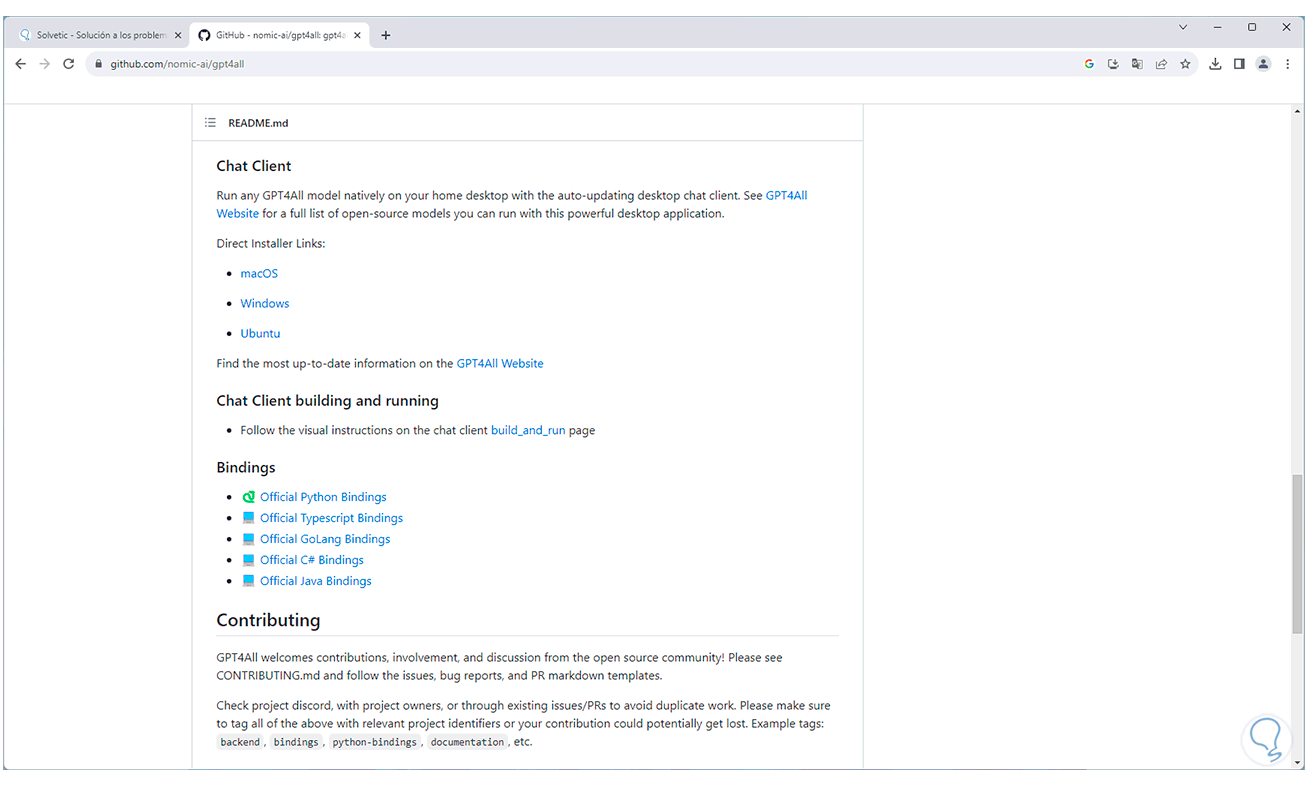The width and height of the screenshot is (1308, 786).
Task: Bookmark this page with the star icon
Action: [1185, 64]
